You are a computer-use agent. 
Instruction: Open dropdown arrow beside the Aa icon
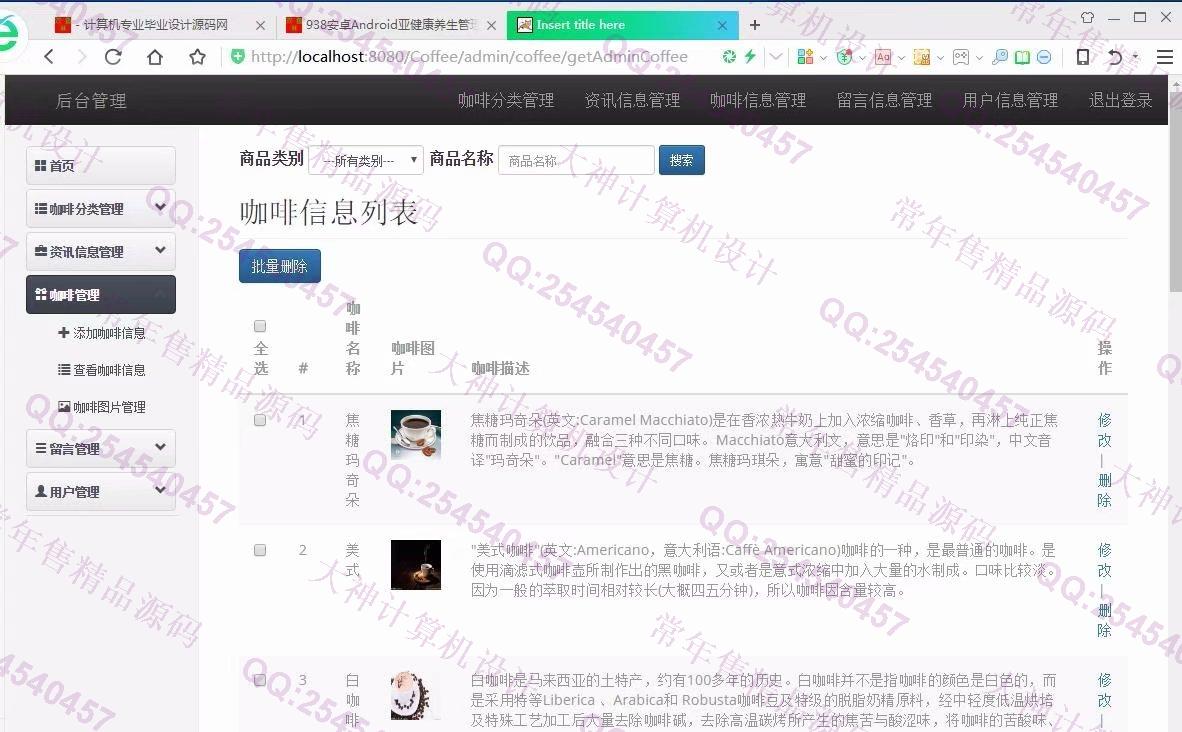[901, 57]
